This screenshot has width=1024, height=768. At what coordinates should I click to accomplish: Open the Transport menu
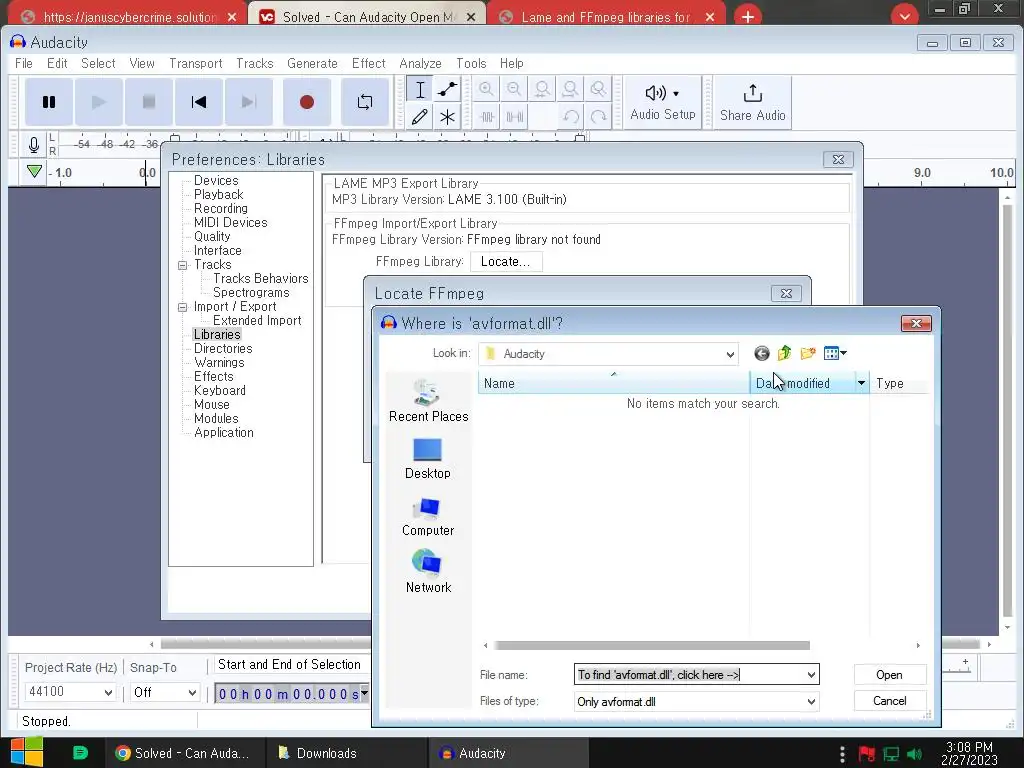pos(196,63)
